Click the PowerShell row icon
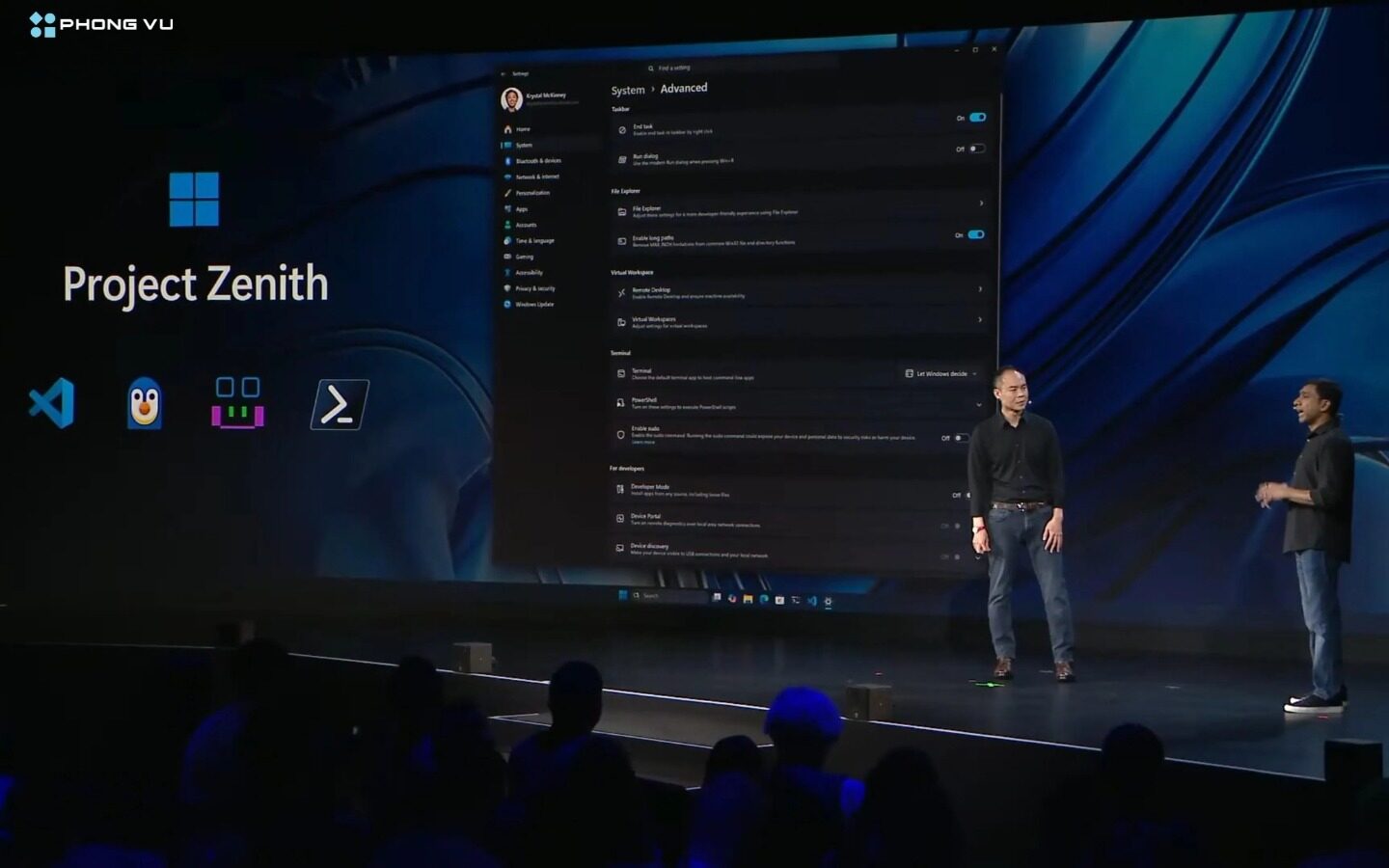This screenshot has height=868, width=1389. 620,403
